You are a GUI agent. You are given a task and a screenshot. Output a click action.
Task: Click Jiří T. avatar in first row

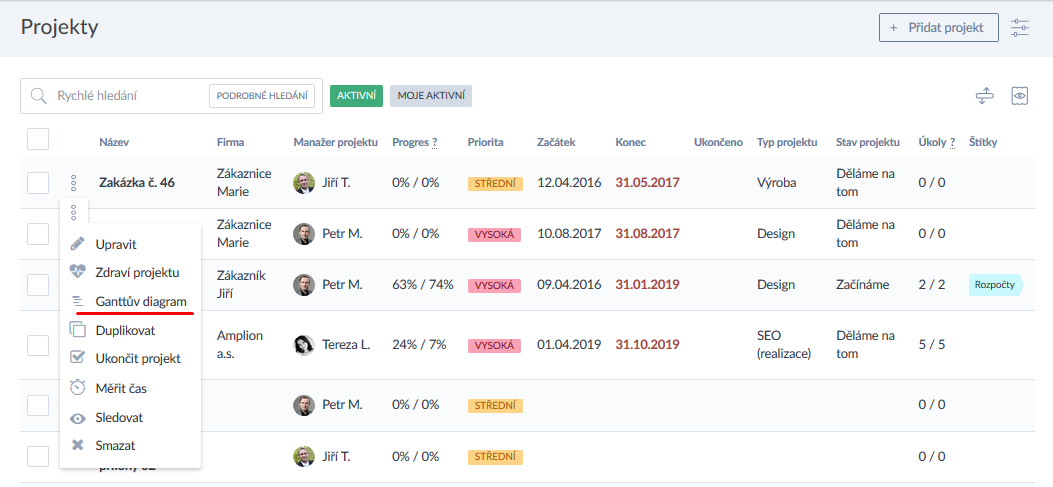(304, 183)
